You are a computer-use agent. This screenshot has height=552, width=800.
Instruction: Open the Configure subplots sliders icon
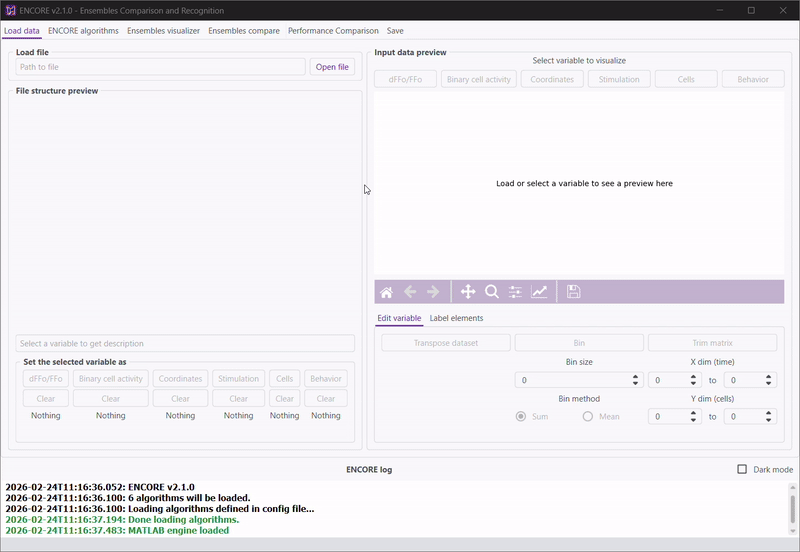coord(515,292)
